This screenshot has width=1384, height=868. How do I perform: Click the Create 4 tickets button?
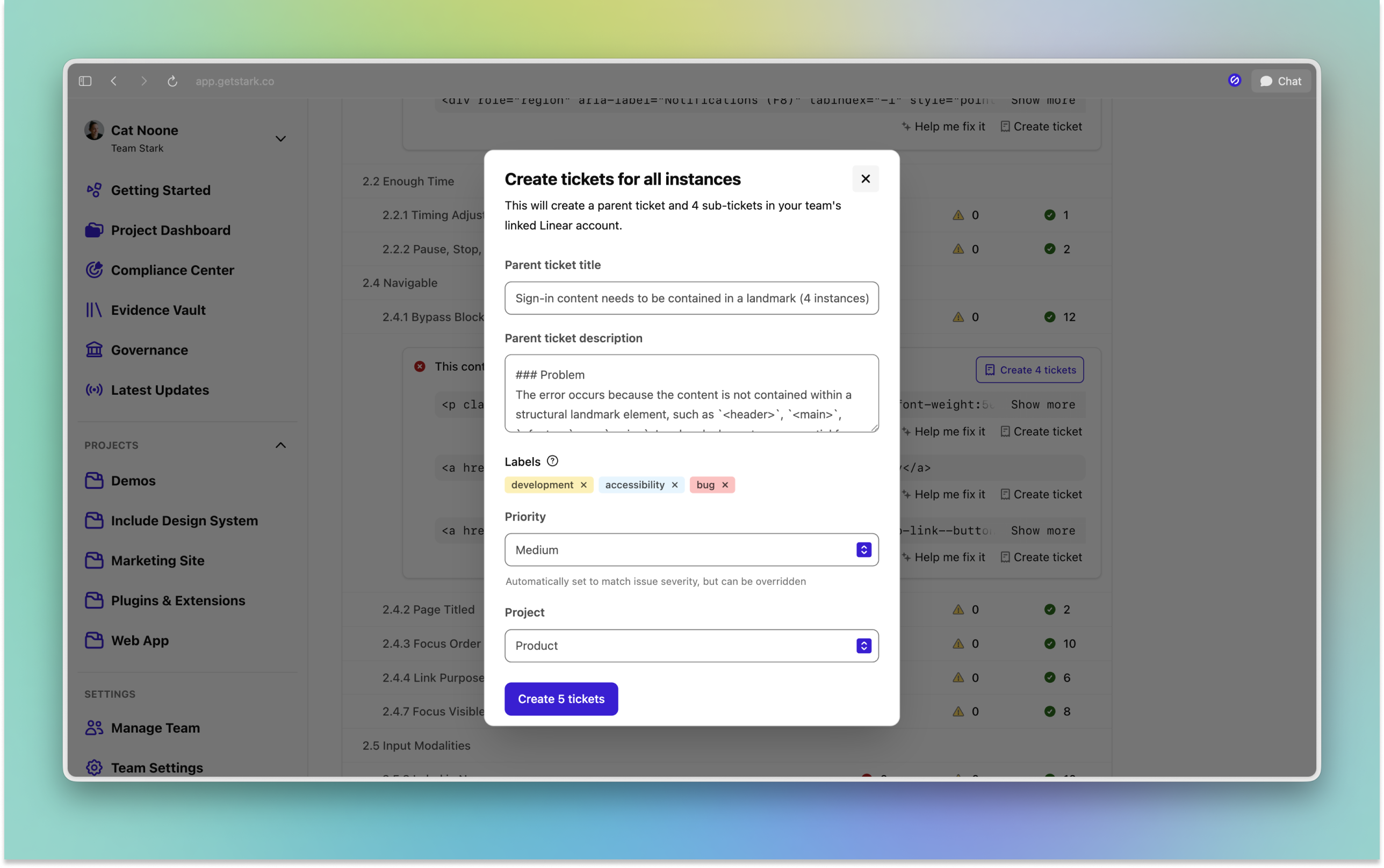tap(1029, 370)
